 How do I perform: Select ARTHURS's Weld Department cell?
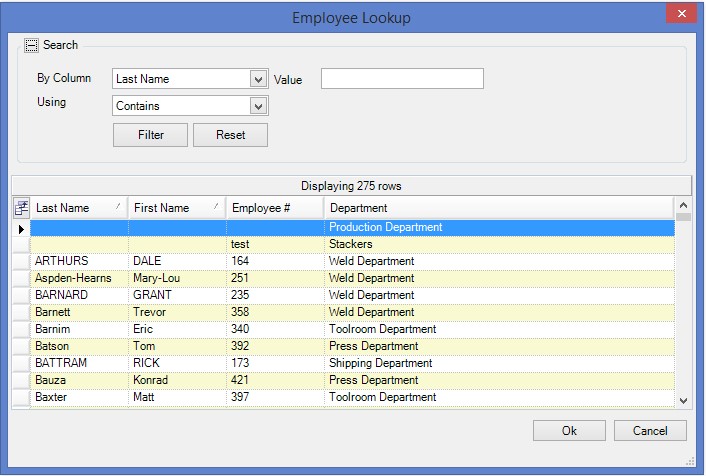click(499, 261)
